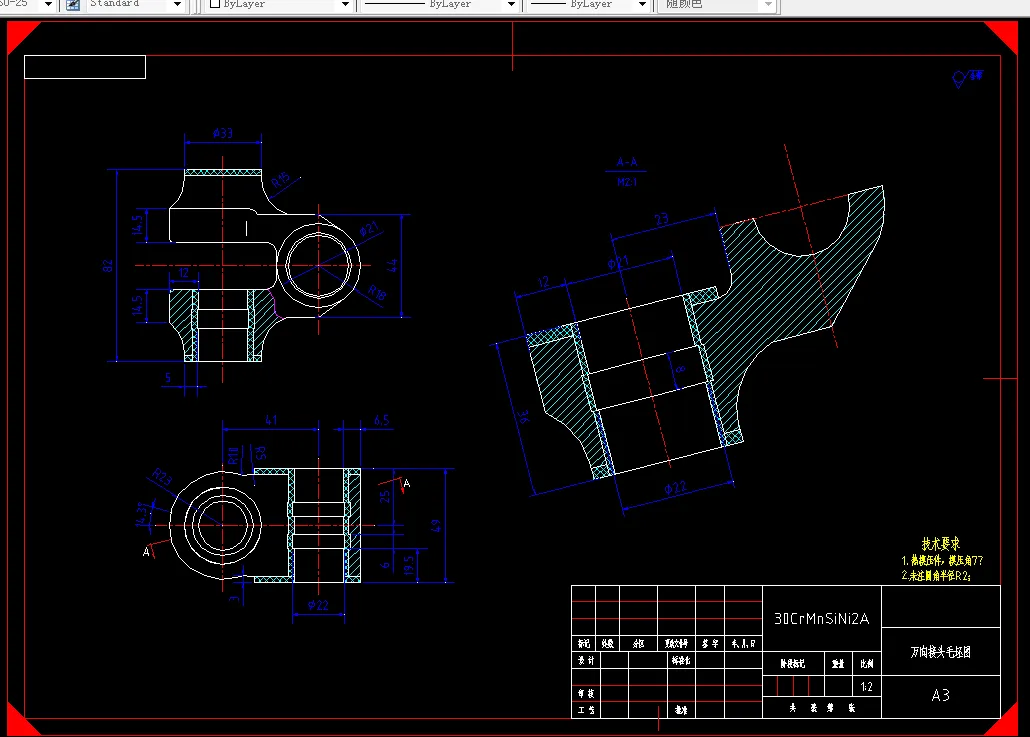This screenshot has height=737, width=1030.
Task: Select the 23 dimension in section A-A
Action: (x=661, y=219)
